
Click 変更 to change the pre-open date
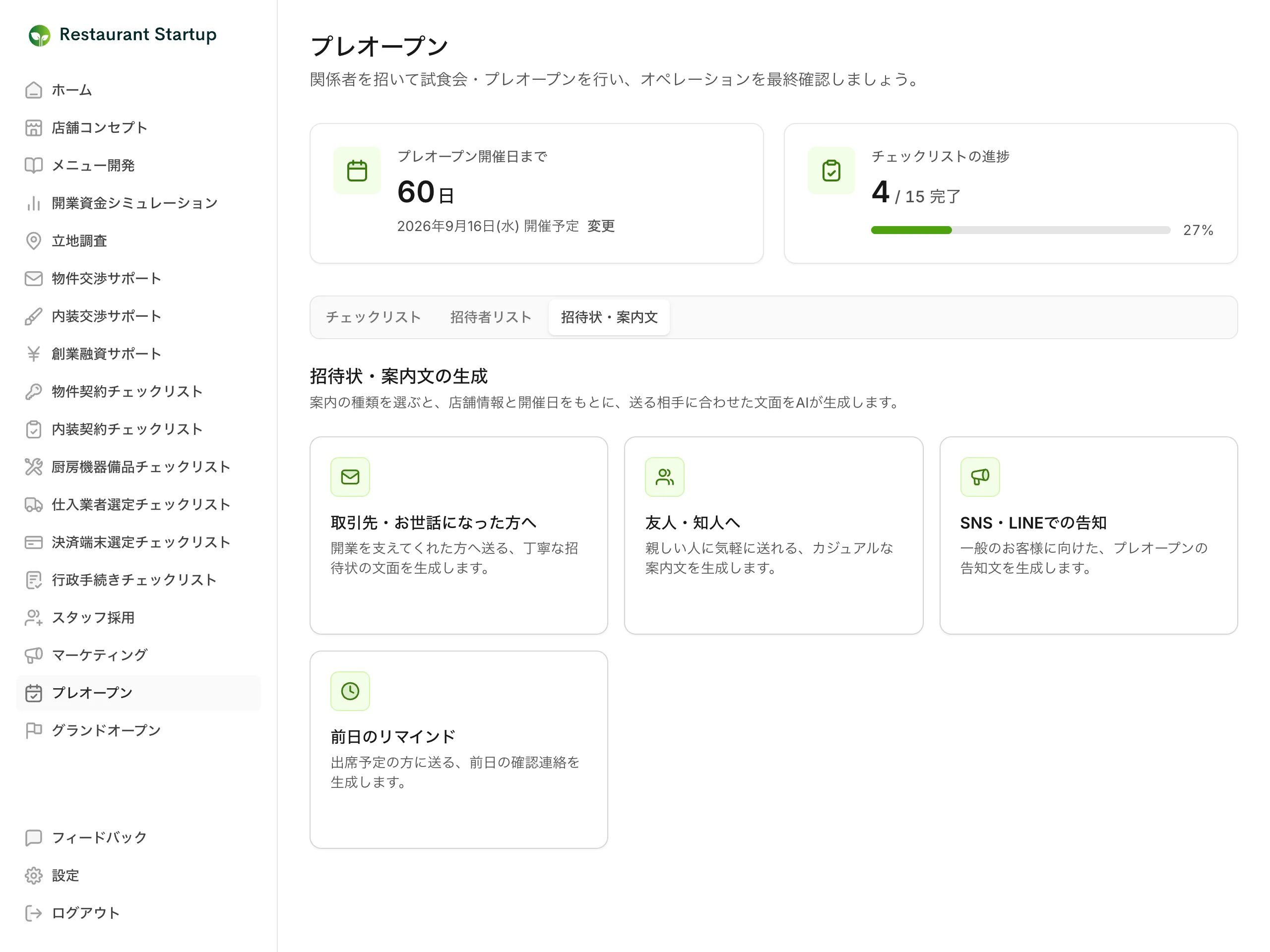pyautogui.click(x=601, y=226)
